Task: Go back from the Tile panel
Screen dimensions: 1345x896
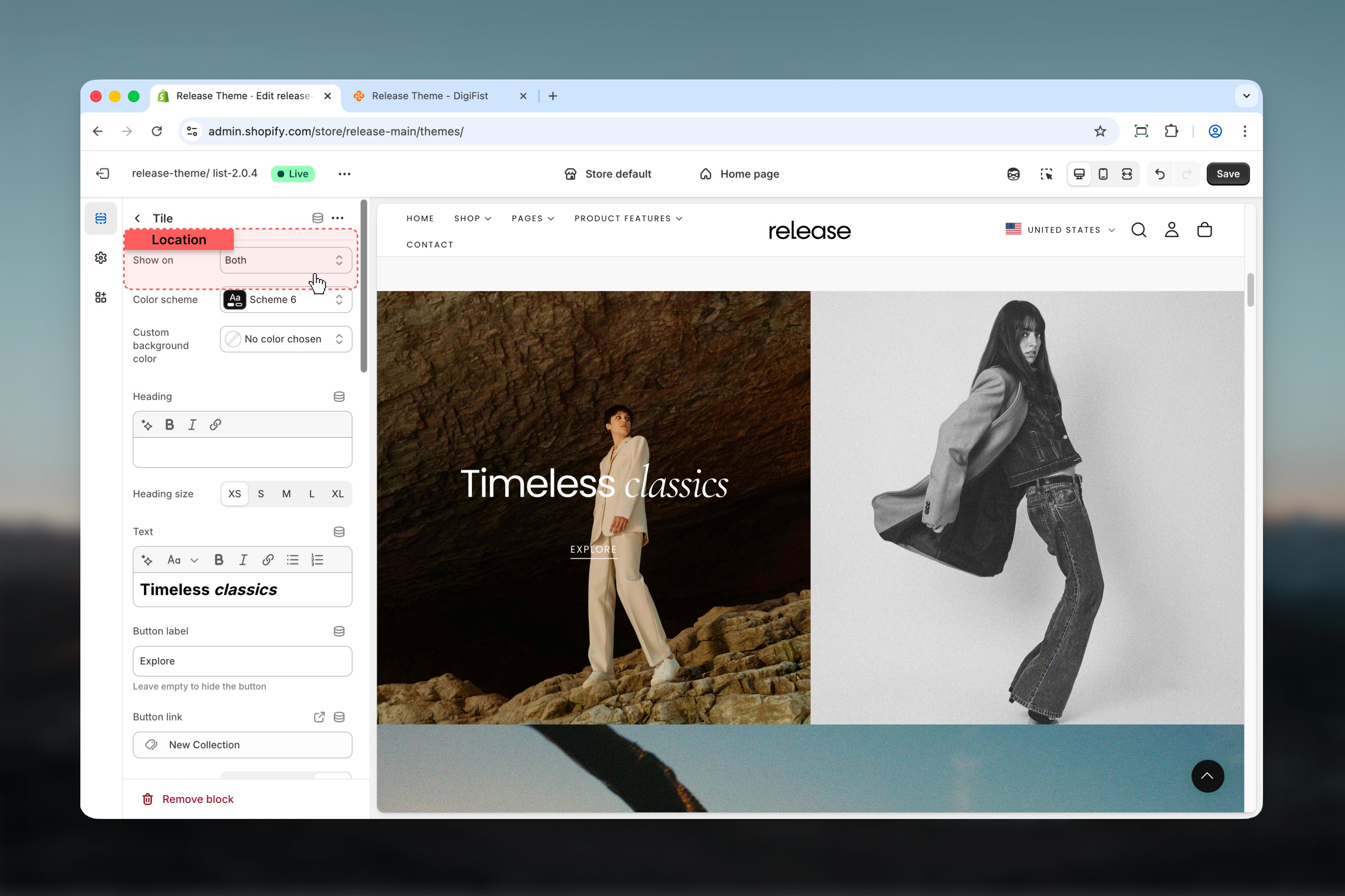Action: (137, 218)
